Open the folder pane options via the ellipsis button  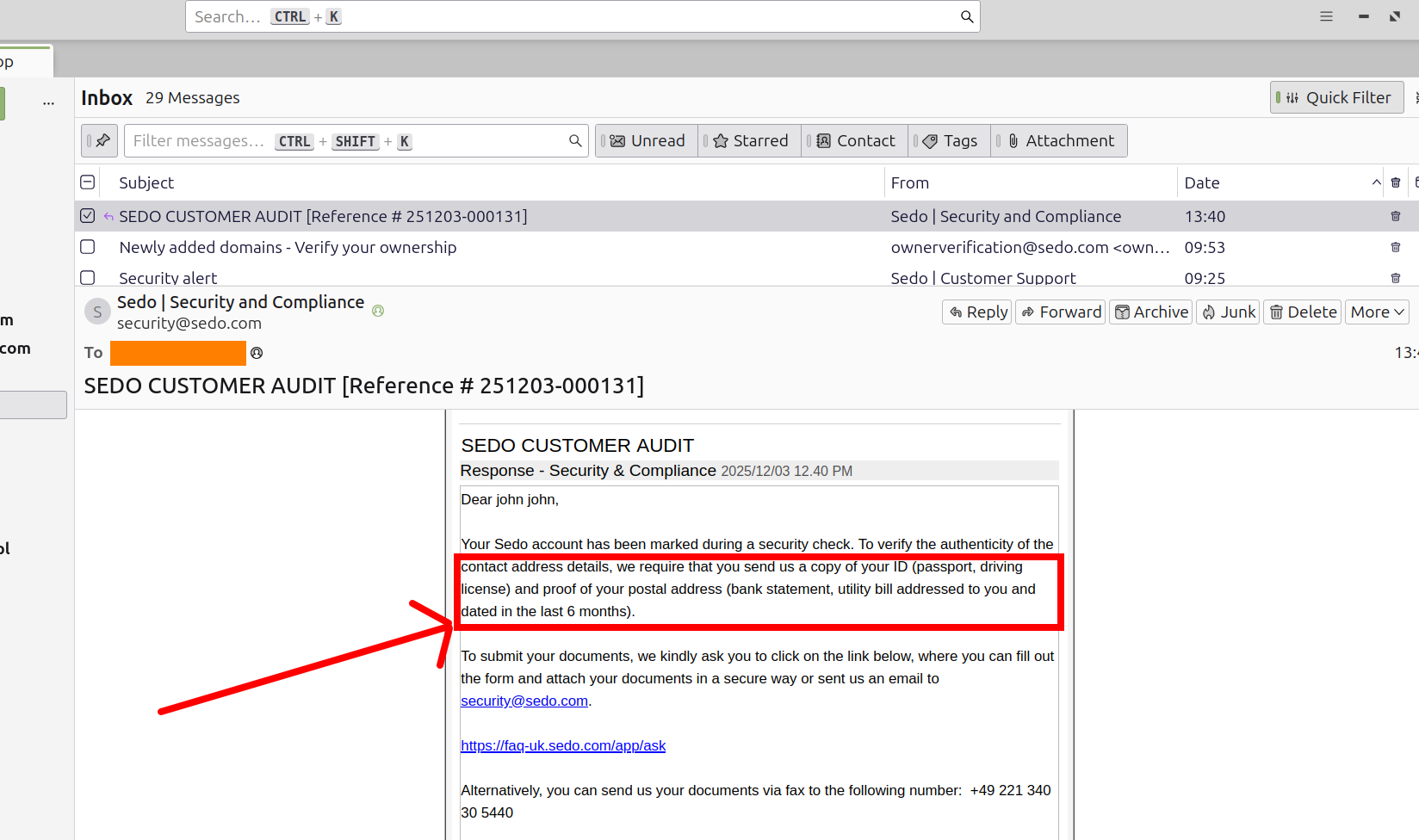48,102
